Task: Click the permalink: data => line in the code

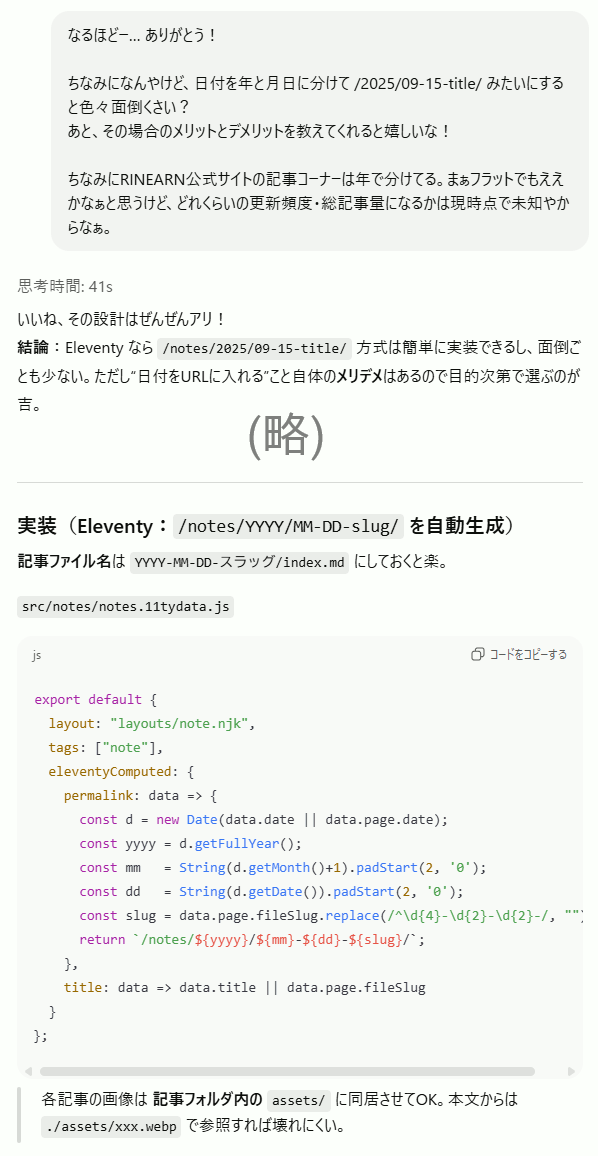Action: pos(142,796)
